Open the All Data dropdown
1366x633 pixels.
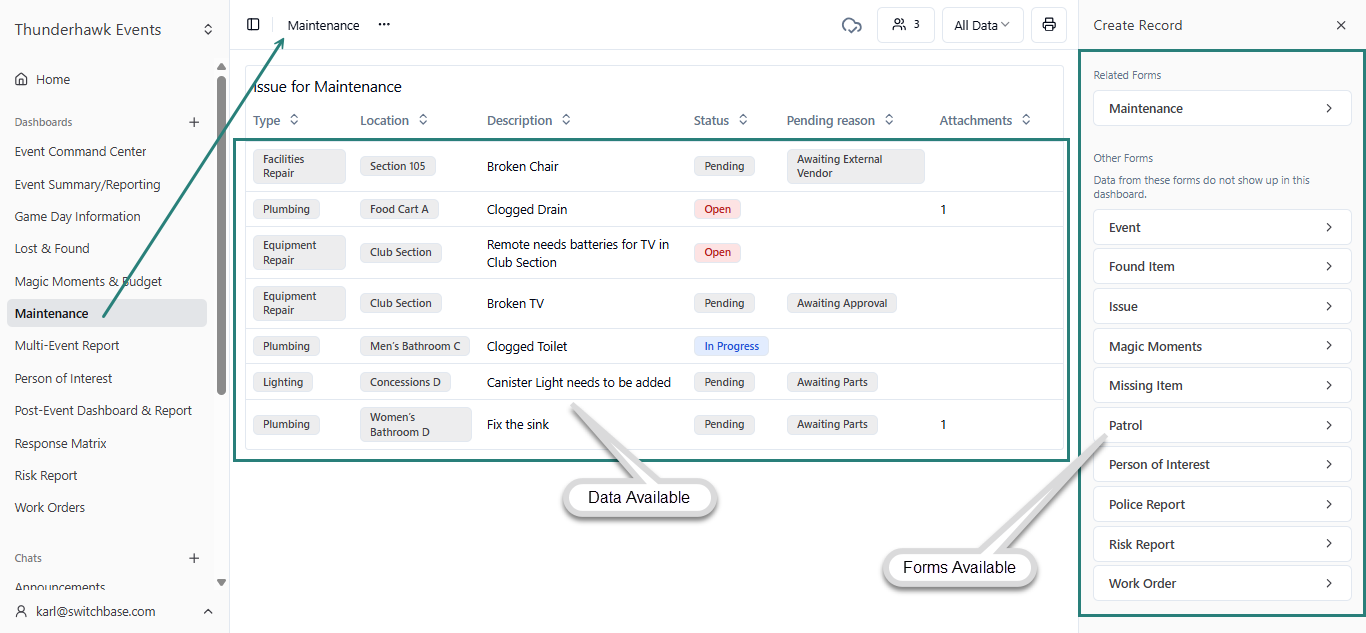(982, 25)
